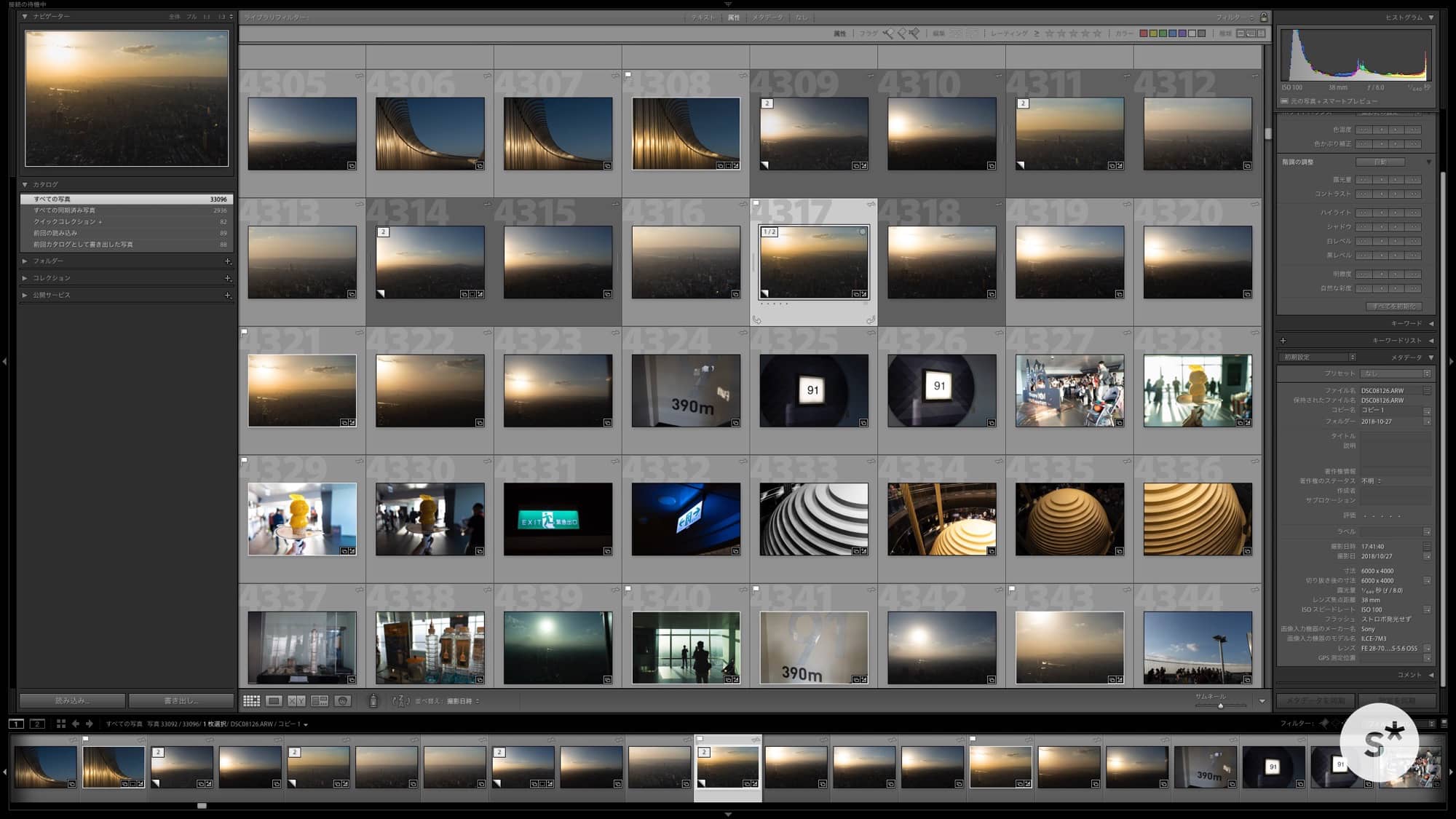
Task: Click the 読み込み import button
Action: click(x=72, y=700)
